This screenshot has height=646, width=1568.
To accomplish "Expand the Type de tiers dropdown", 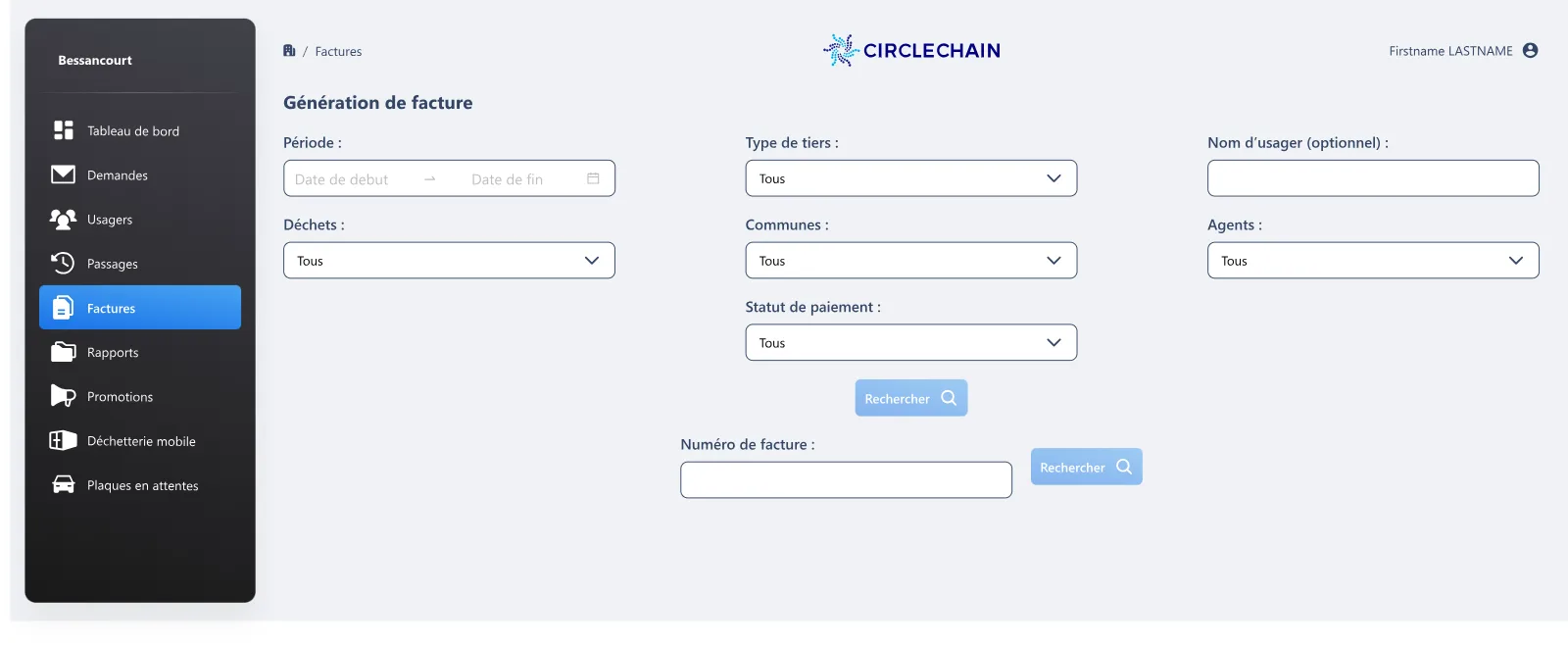I will (910, 178).
